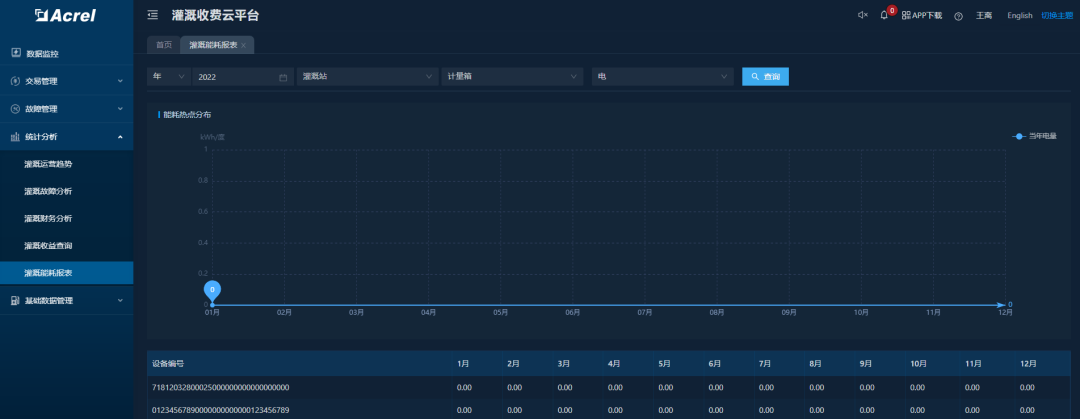
Task: Open the 计量箱 dropdown
Action: tap(512, 76)
